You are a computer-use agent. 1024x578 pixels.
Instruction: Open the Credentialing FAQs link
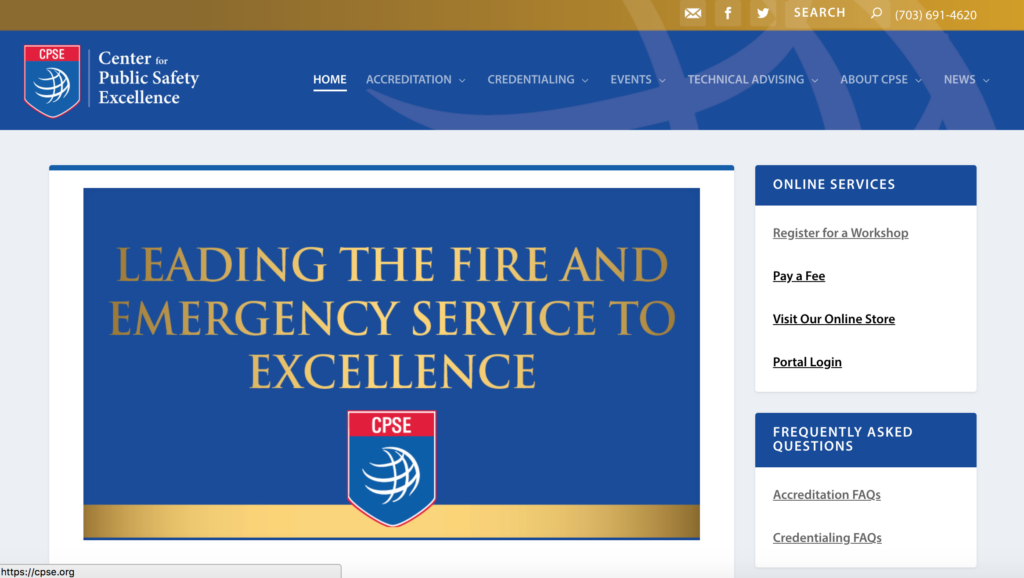827,537
